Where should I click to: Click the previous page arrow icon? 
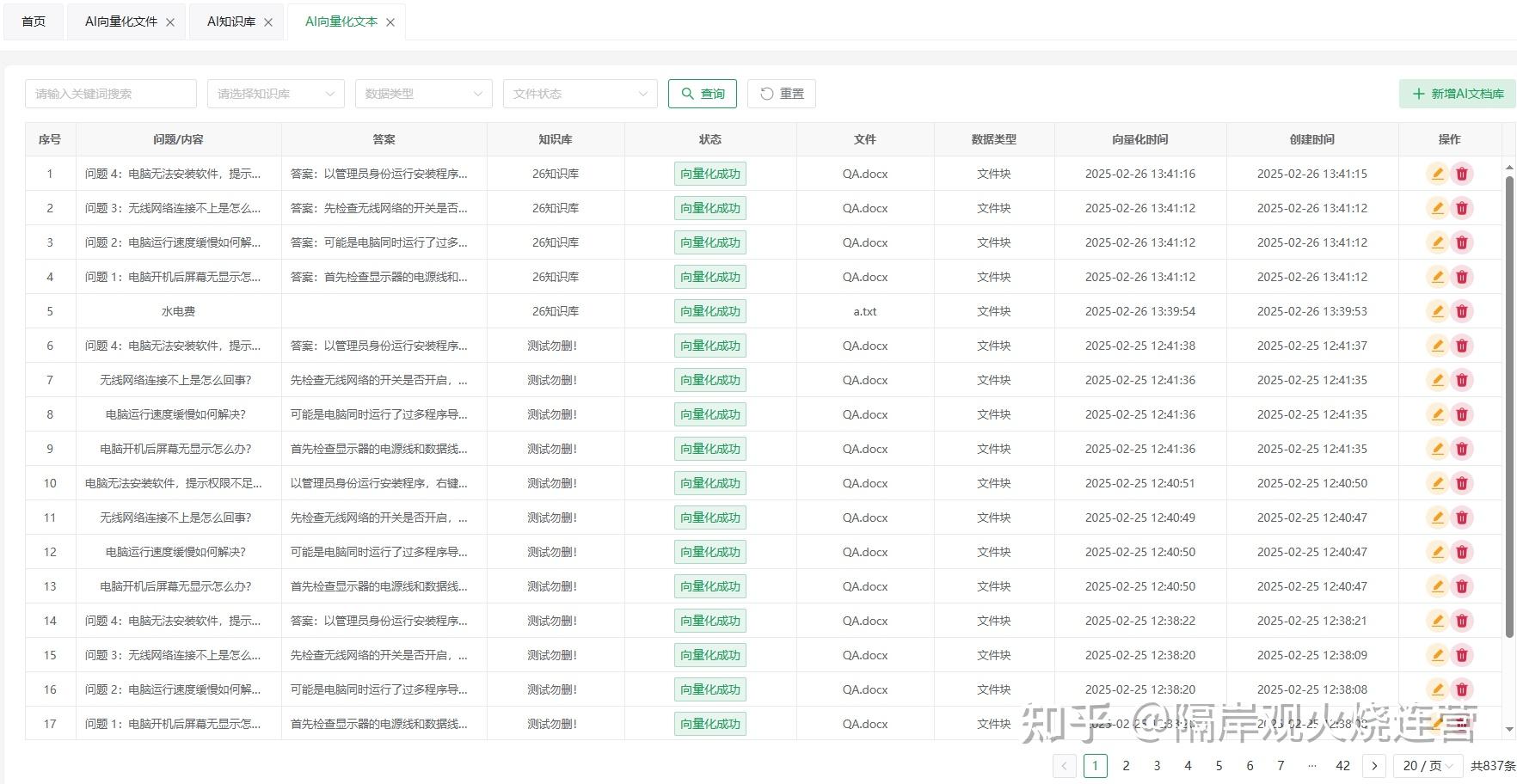click(x=1064, y=765)
